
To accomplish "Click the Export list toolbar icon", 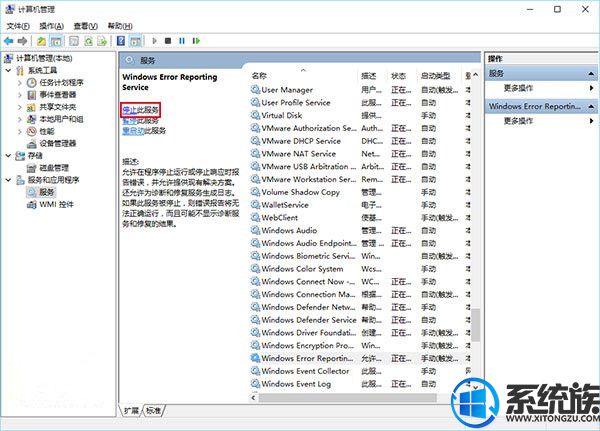I will 102,41.
